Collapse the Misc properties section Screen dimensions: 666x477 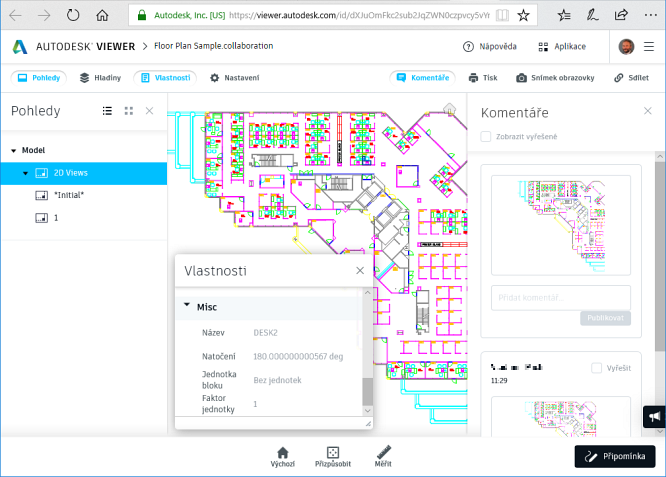[x=187, y=305]
